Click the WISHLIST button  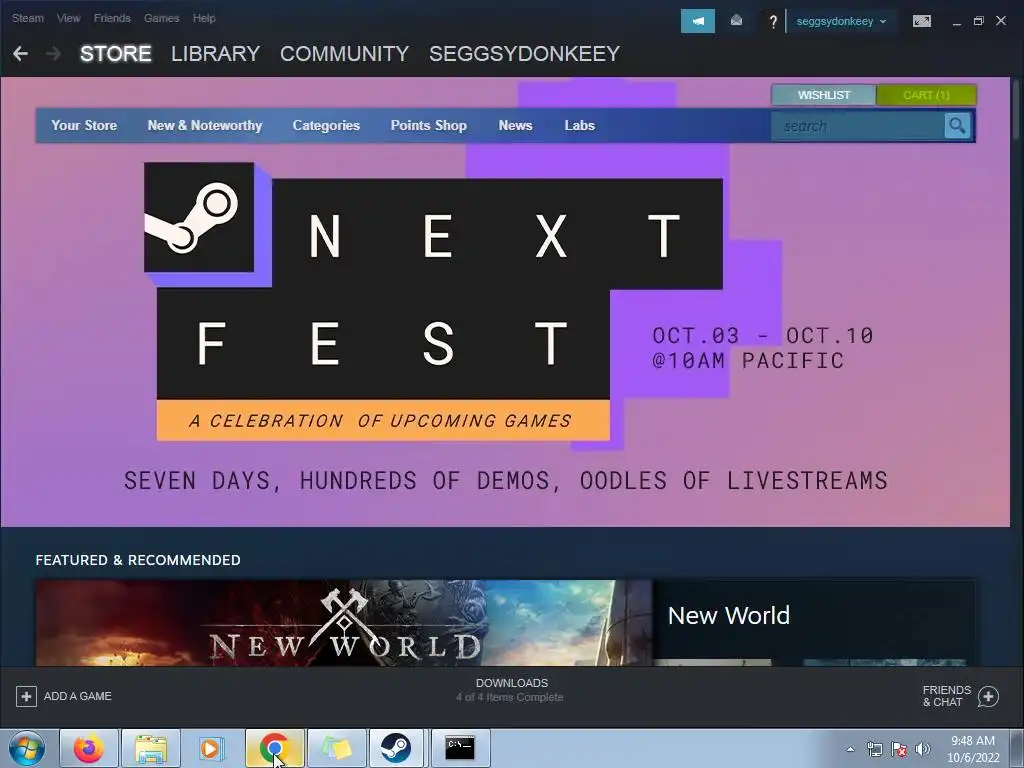coord(824,95)
